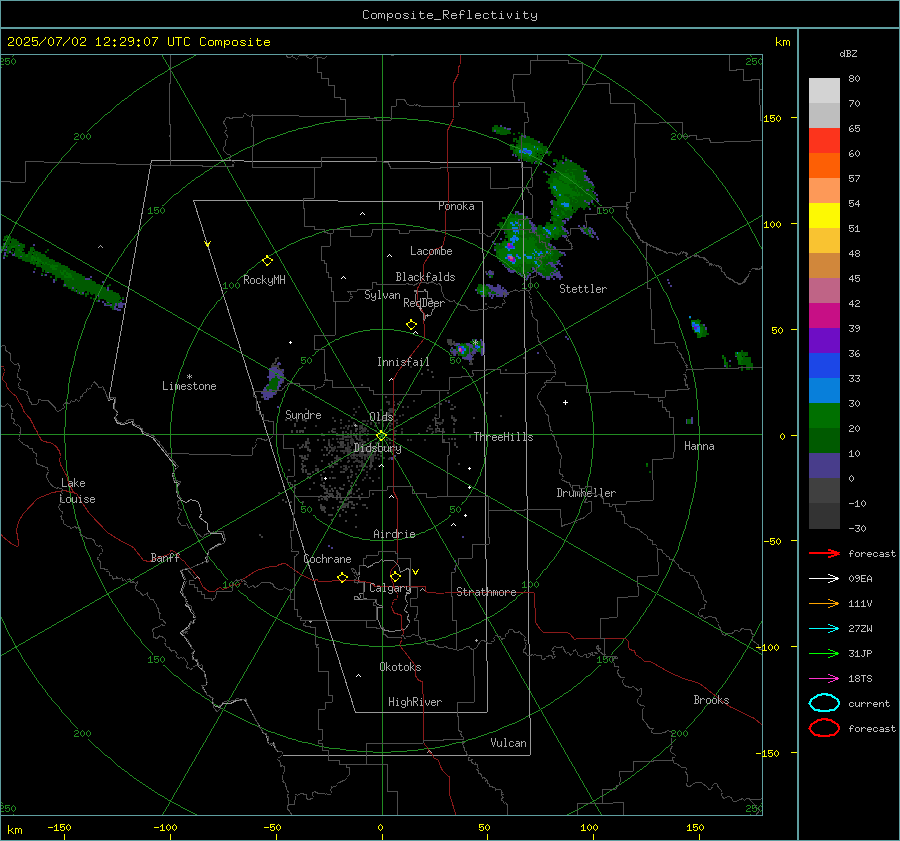Click the Ponoka town label
The height and width of the screenshot is (841, 900).
pyautogui.click(x=456, y=206)
